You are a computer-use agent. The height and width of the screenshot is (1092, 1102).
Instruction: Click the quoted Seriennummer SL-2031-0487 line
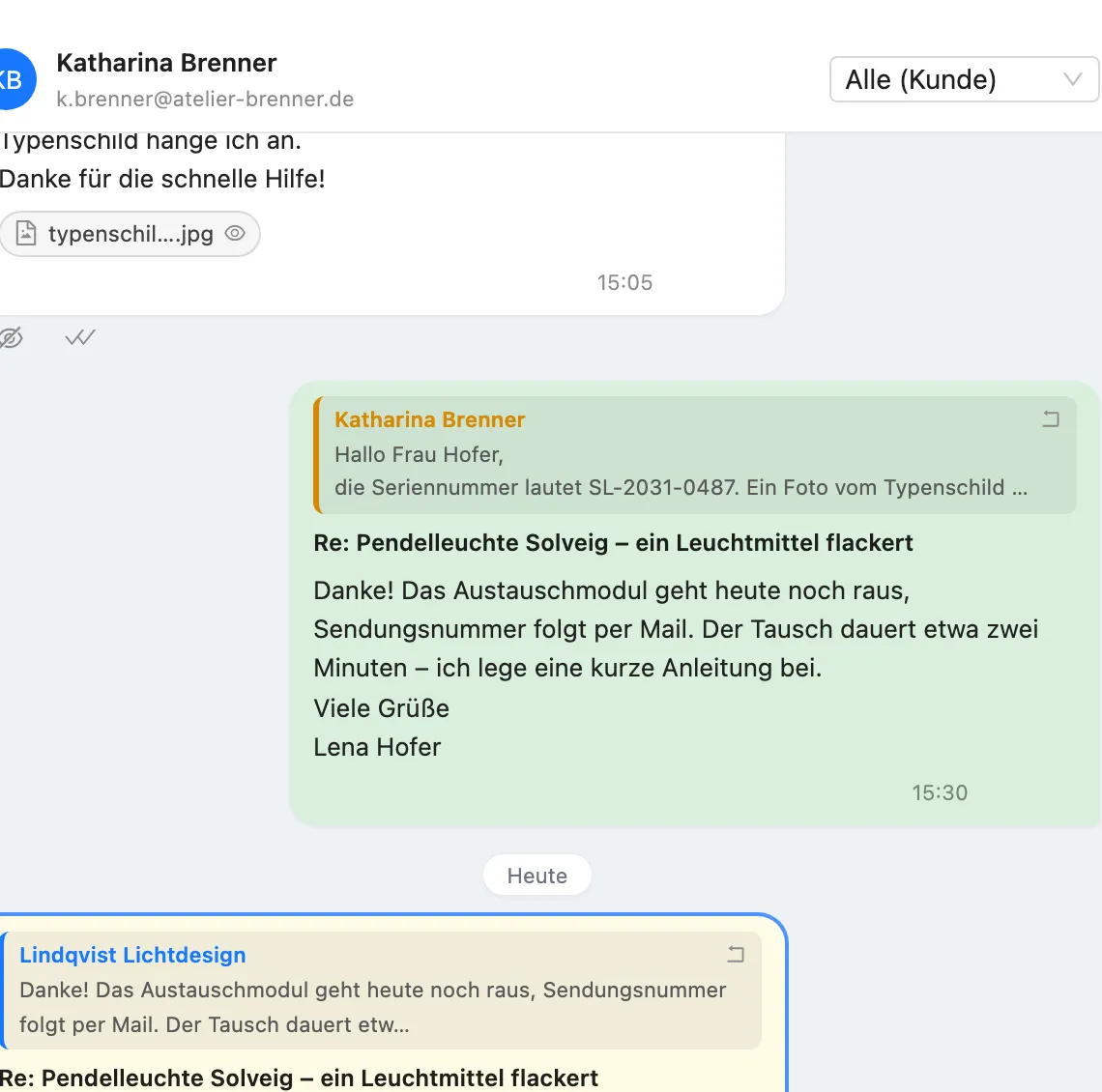tap(681, 488)
